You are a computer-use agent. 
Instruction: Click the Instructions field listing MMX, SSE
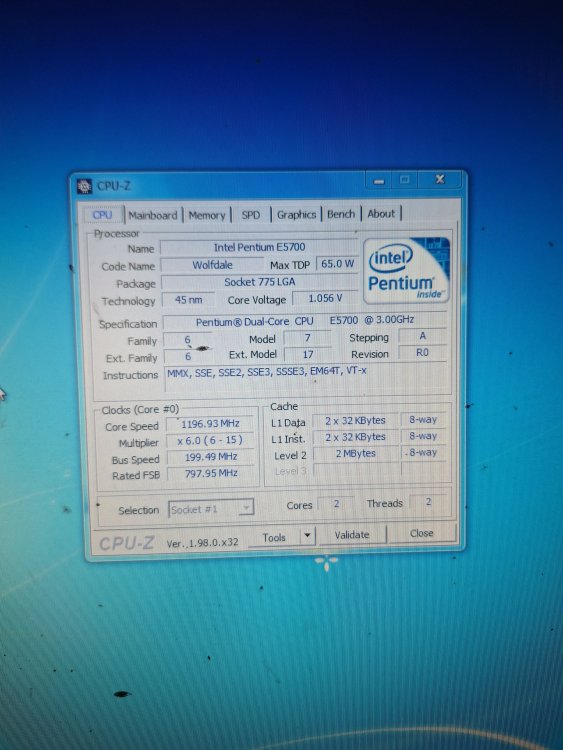click(x=308, y=380)
